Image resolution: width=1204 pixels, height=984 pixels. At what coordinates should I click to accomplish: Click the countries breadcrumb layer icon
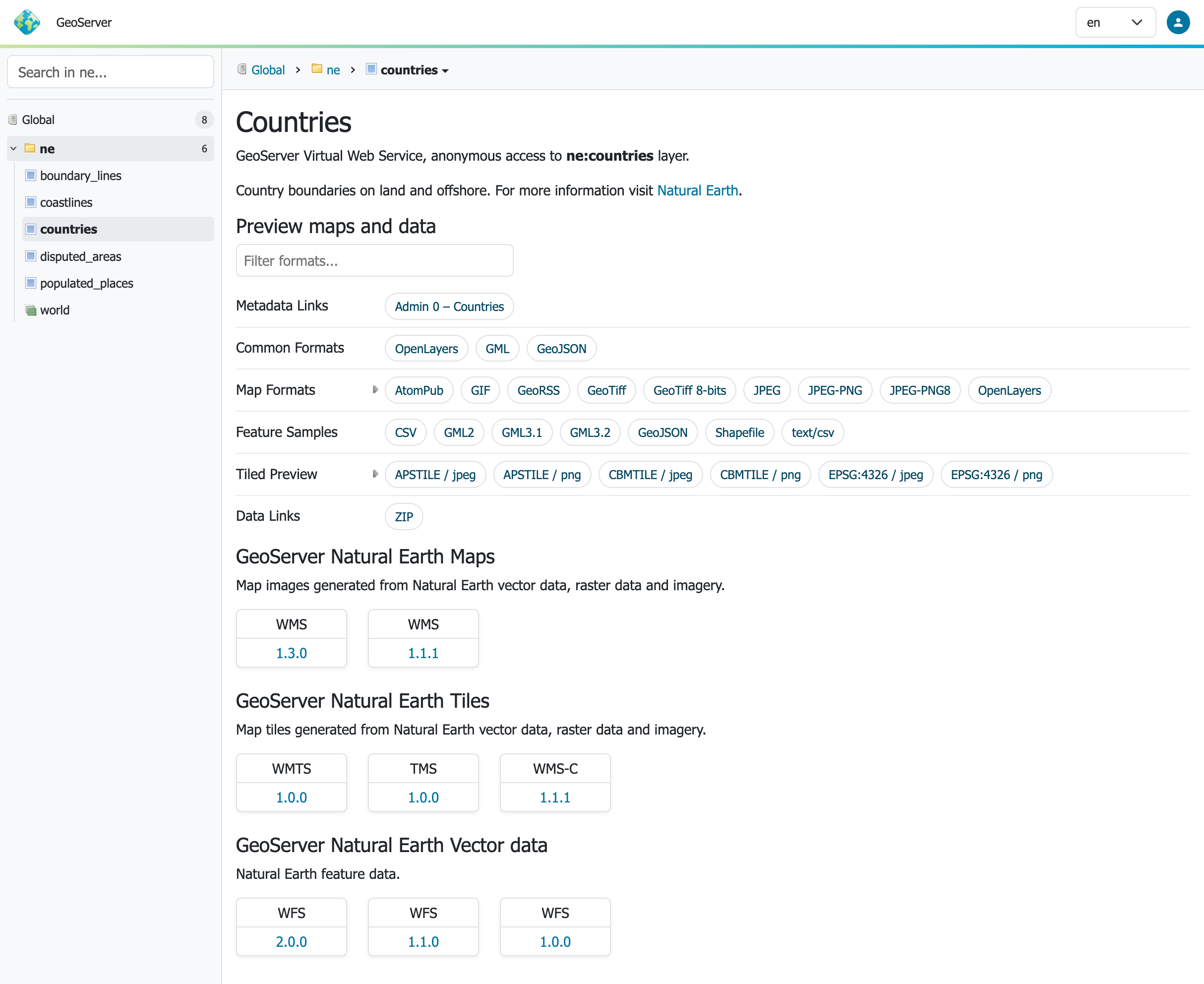pos(371,69)
